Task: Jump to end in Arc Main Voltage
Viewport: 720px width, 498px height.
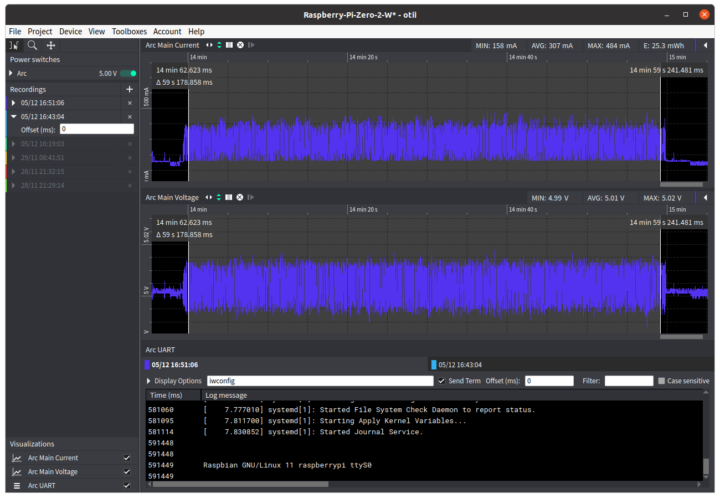Action: point(251,197)
